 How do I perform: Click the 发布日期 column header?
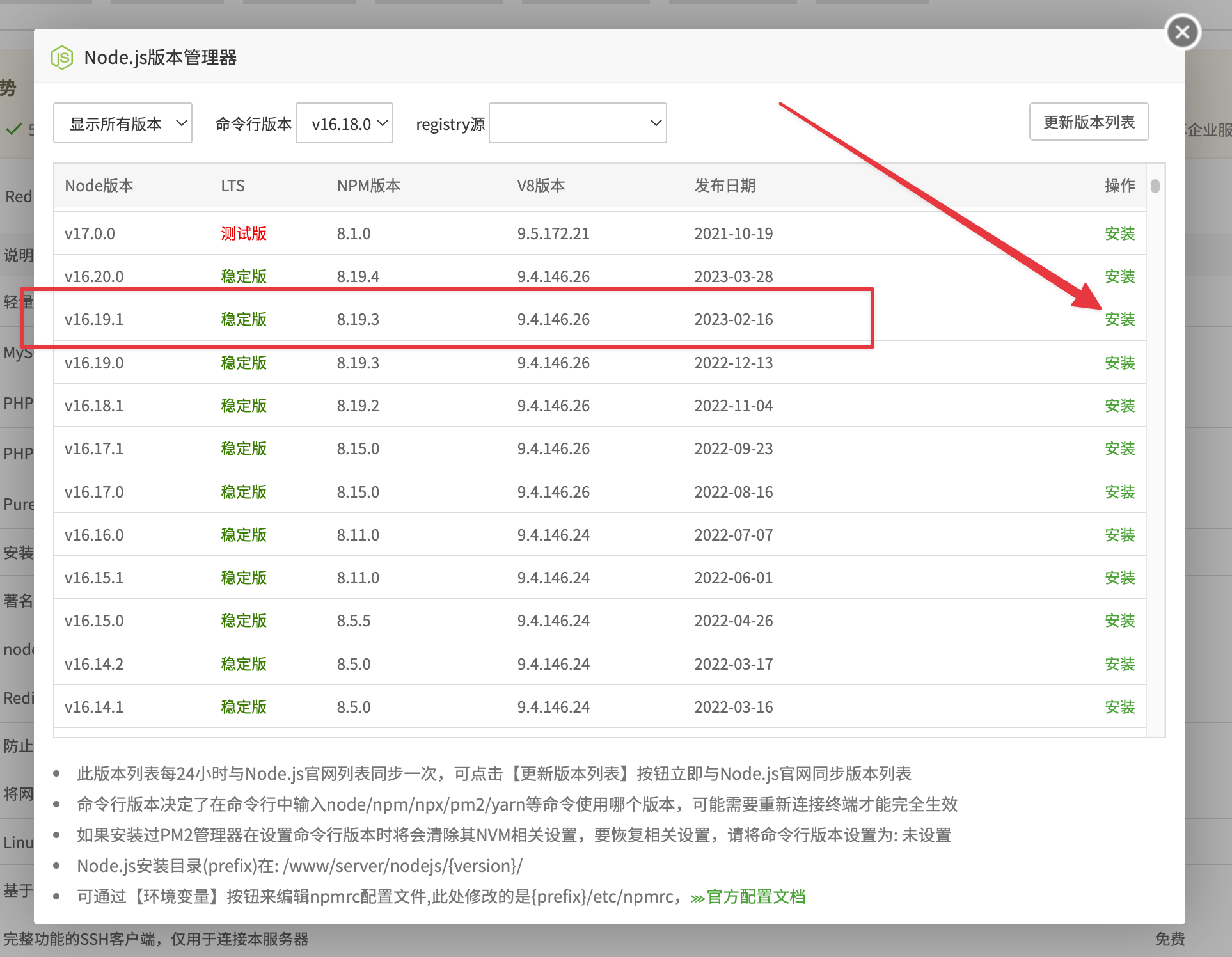(x=725, y=186)
